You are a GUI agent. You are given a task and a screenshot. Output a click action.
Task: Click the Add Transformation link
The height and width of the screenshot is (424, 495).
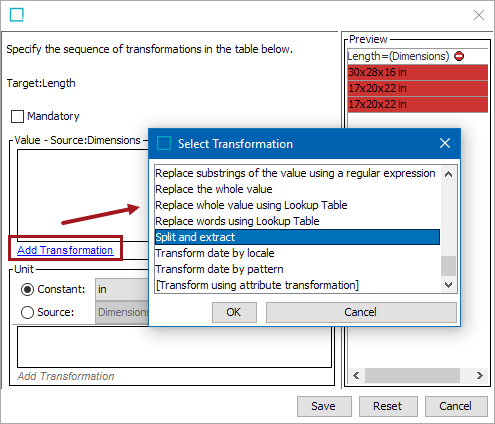click(65, 250)
